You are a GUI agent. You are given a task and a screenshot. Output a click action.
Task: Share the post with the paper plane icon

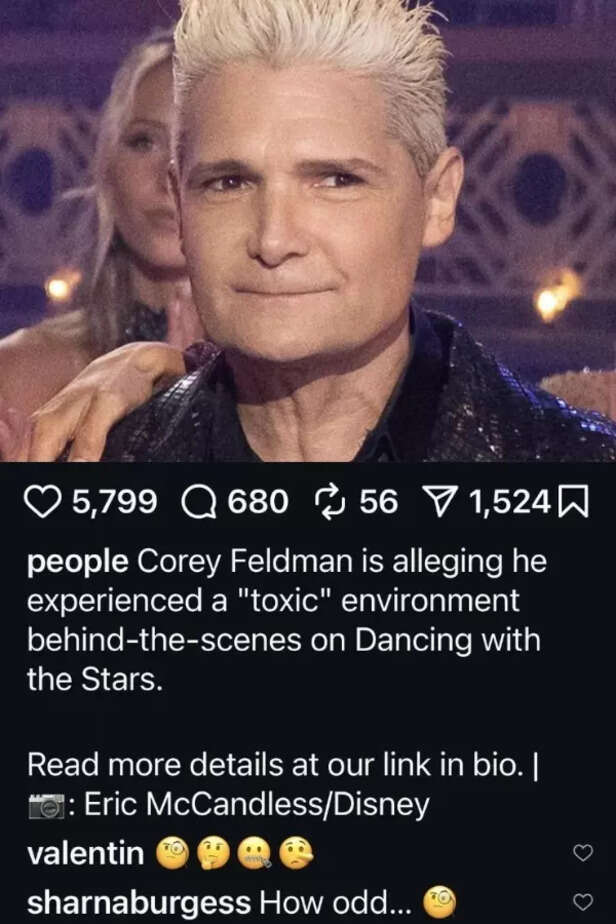pos(442,502)
